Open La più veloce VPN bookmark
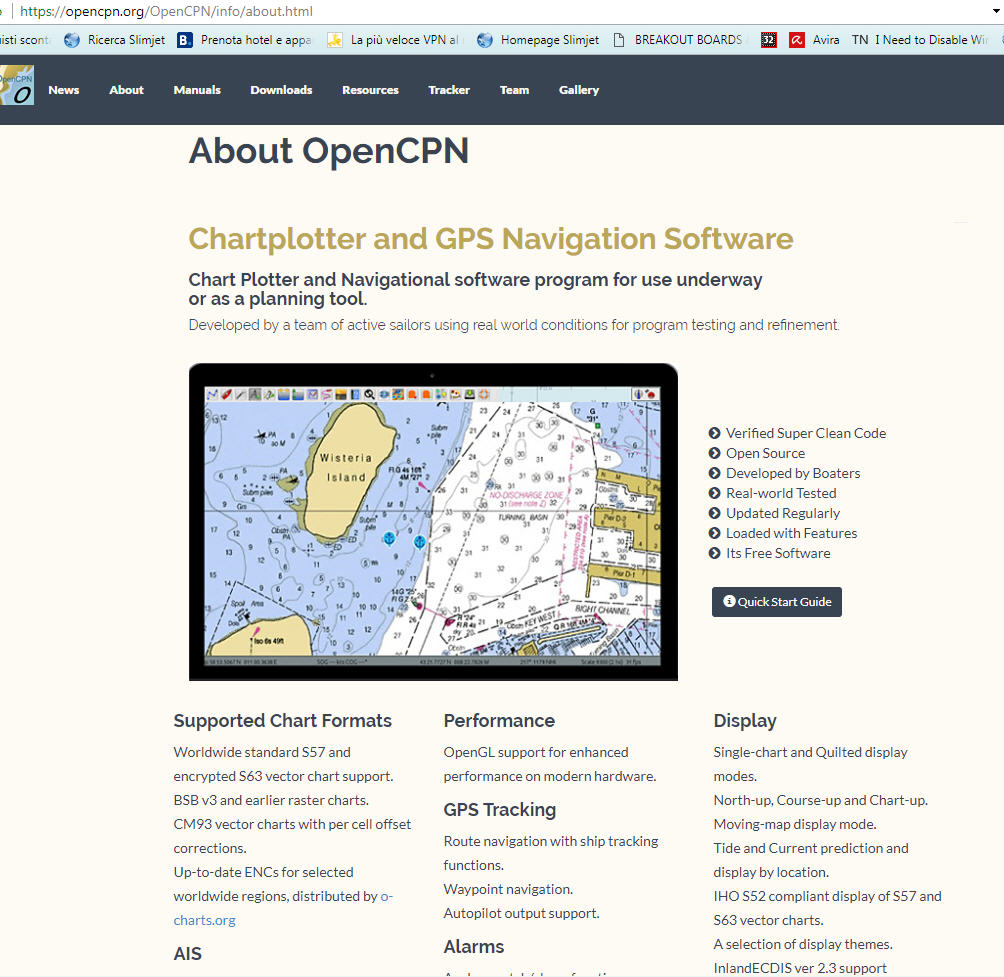The height and width of the screenshot is (977, 1004). coord(394,40)
